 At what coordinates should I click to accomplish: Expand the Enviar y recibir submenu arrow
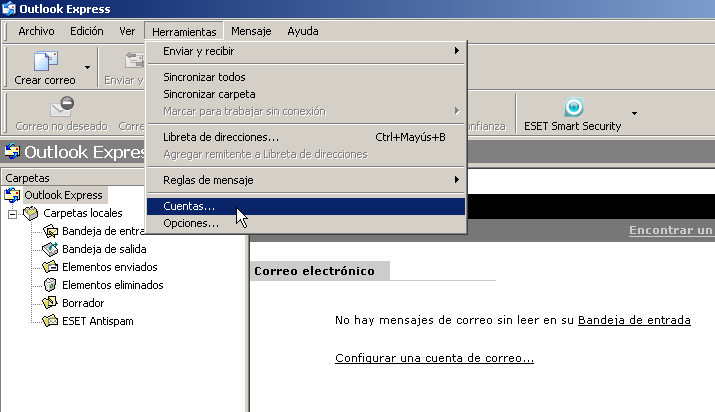click(456, 51)
